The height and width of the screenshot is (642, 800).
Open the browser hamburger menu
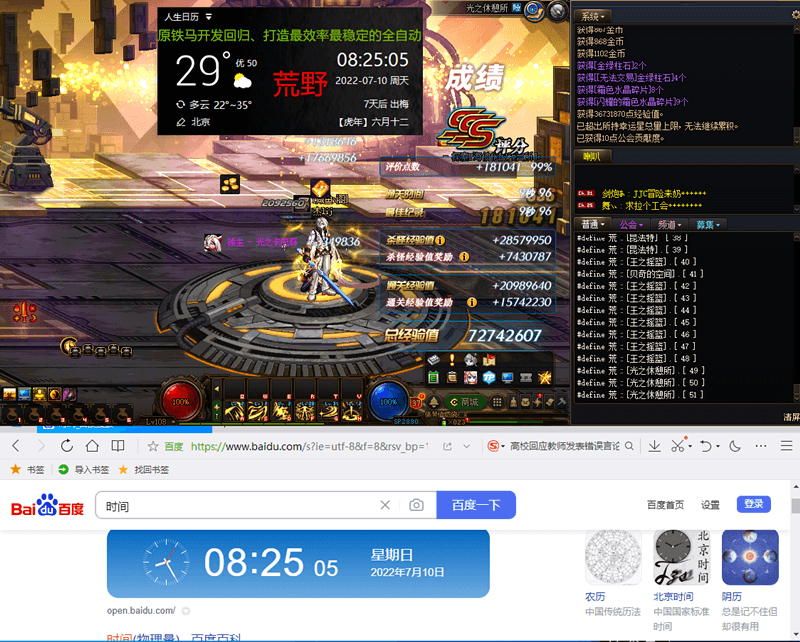[x=786, y=447]
